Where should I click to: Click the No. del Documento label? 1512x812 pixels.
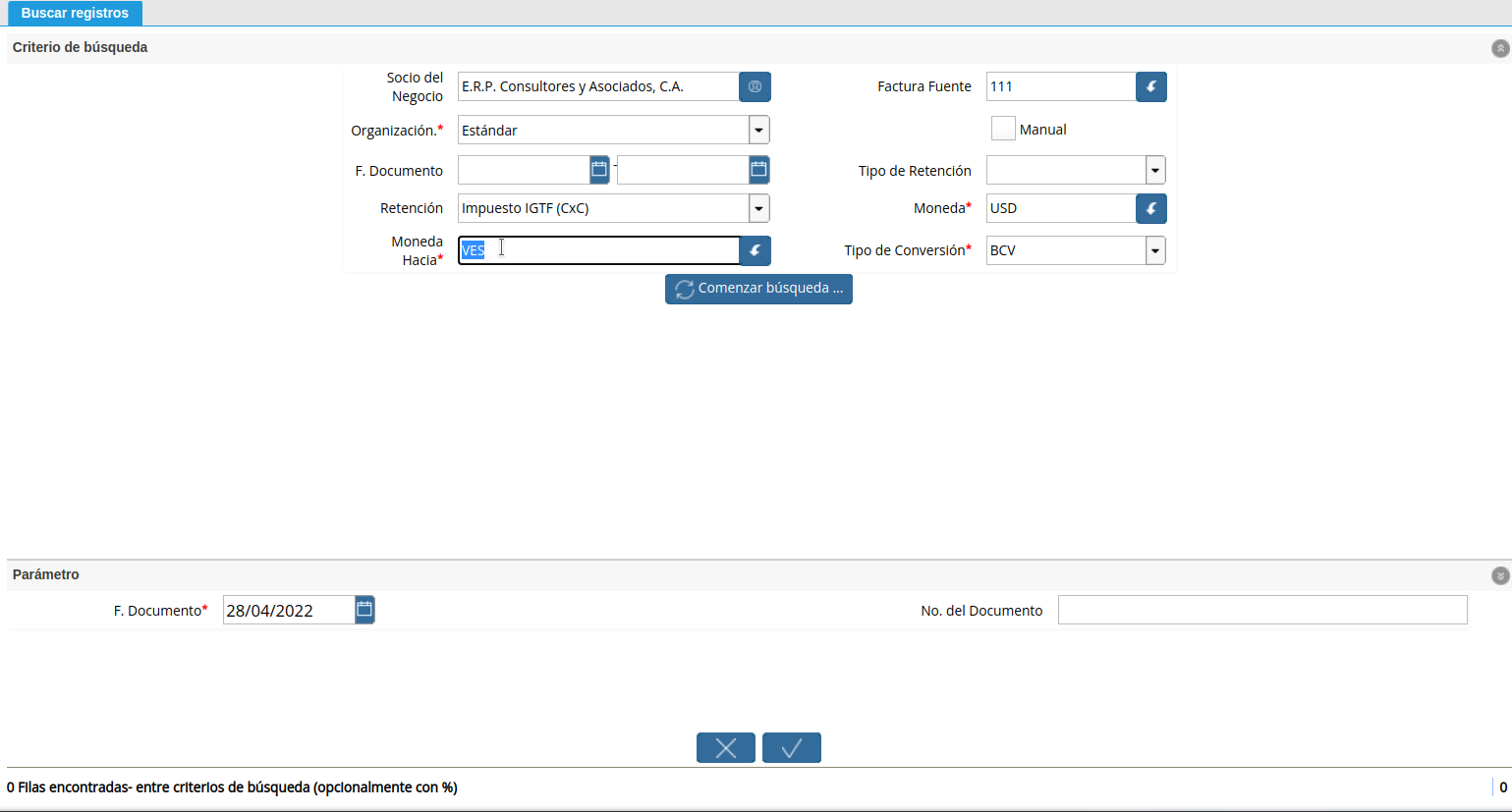pos(981,611)
